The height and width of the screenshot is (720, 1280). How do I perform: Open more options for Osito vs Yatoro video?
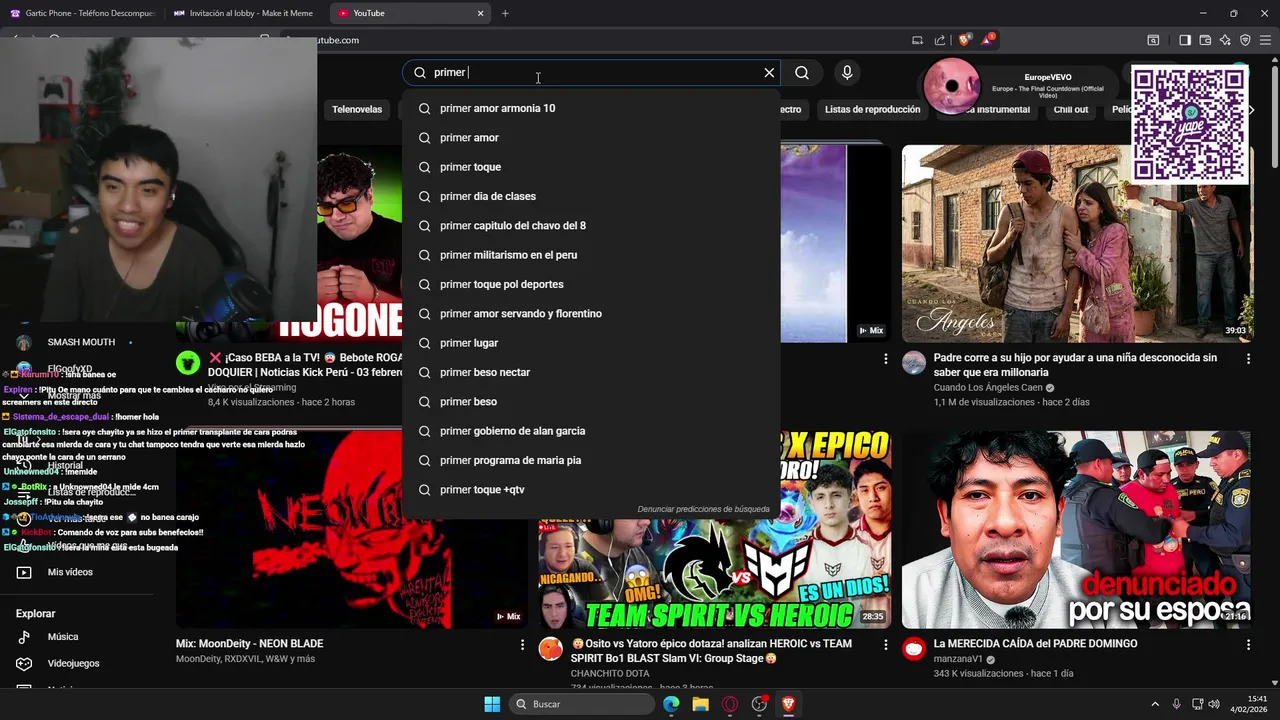click(885, 645)
